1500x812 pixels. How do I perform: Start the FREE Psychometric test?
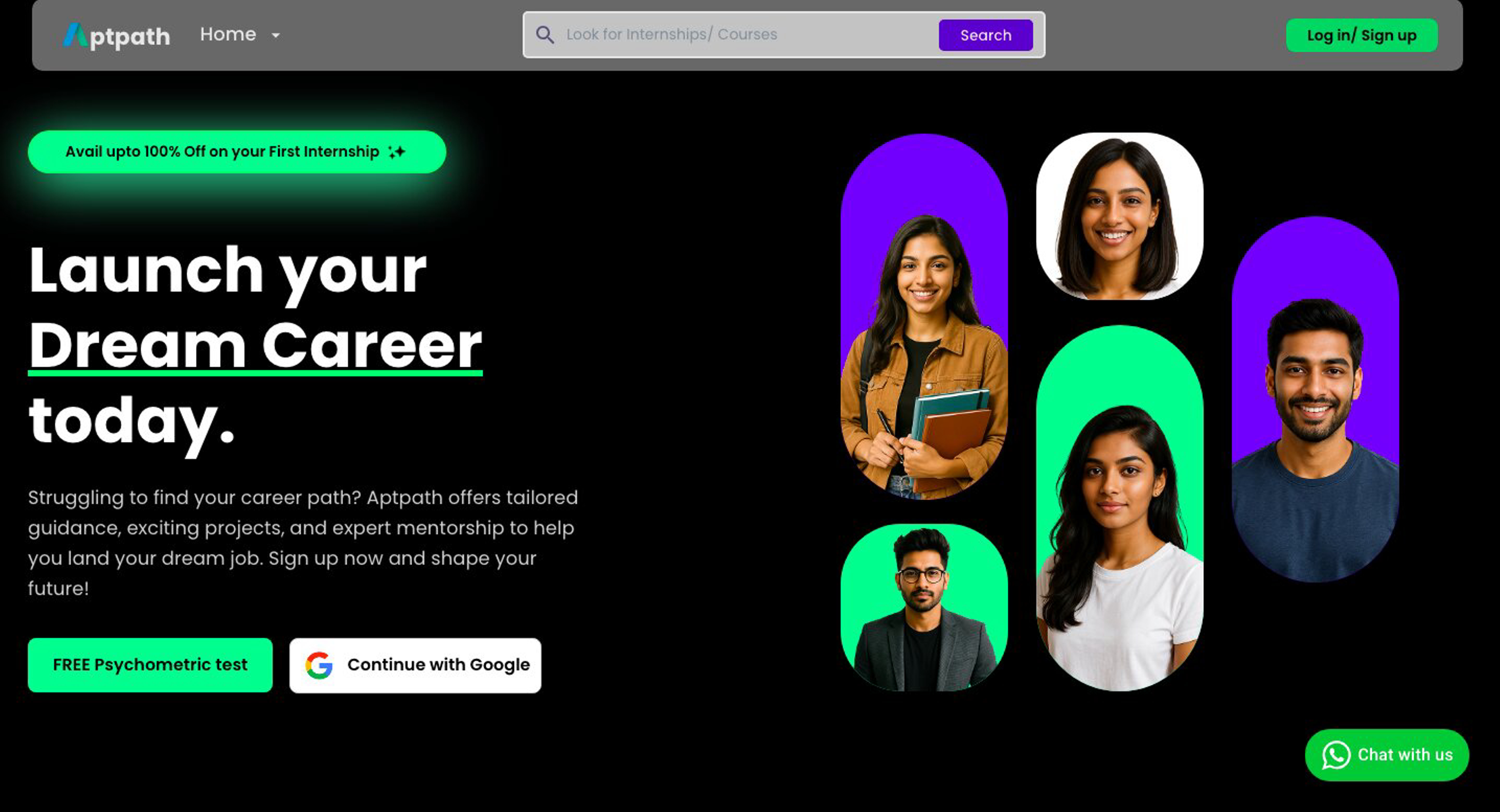150,665
